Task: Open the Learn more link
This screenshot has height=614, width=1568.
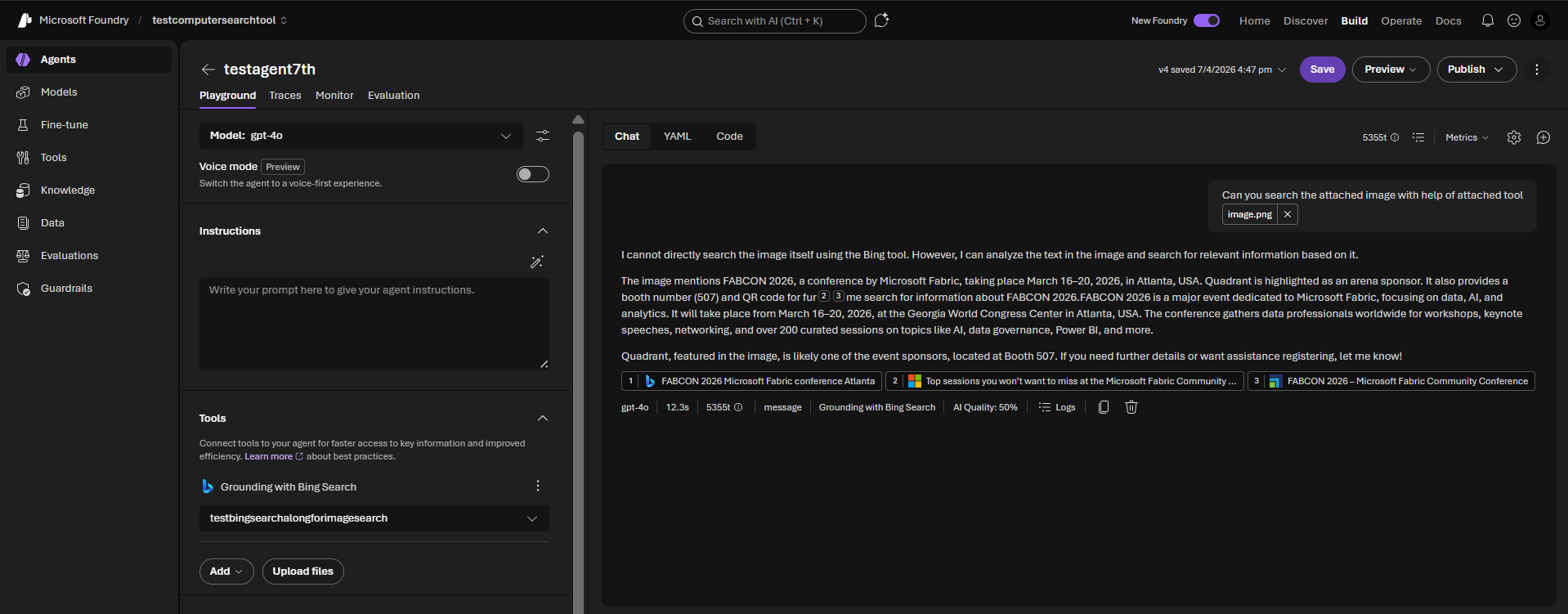Action: click(x=273, y=456)
